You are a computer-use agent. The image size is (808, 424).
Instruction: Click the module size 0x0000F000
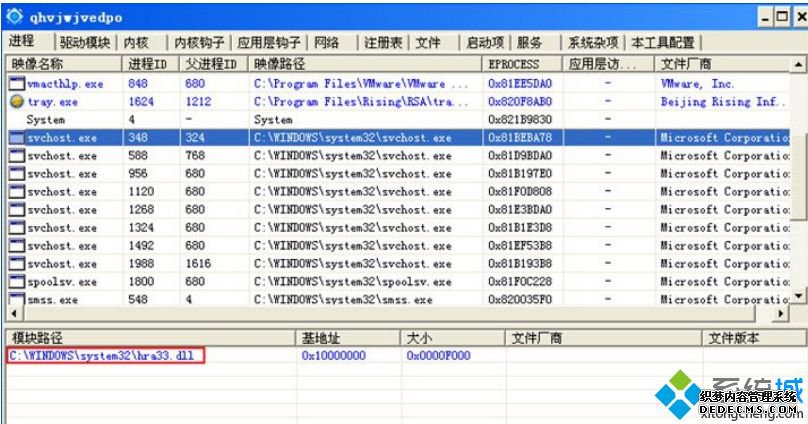coord(438,355)
